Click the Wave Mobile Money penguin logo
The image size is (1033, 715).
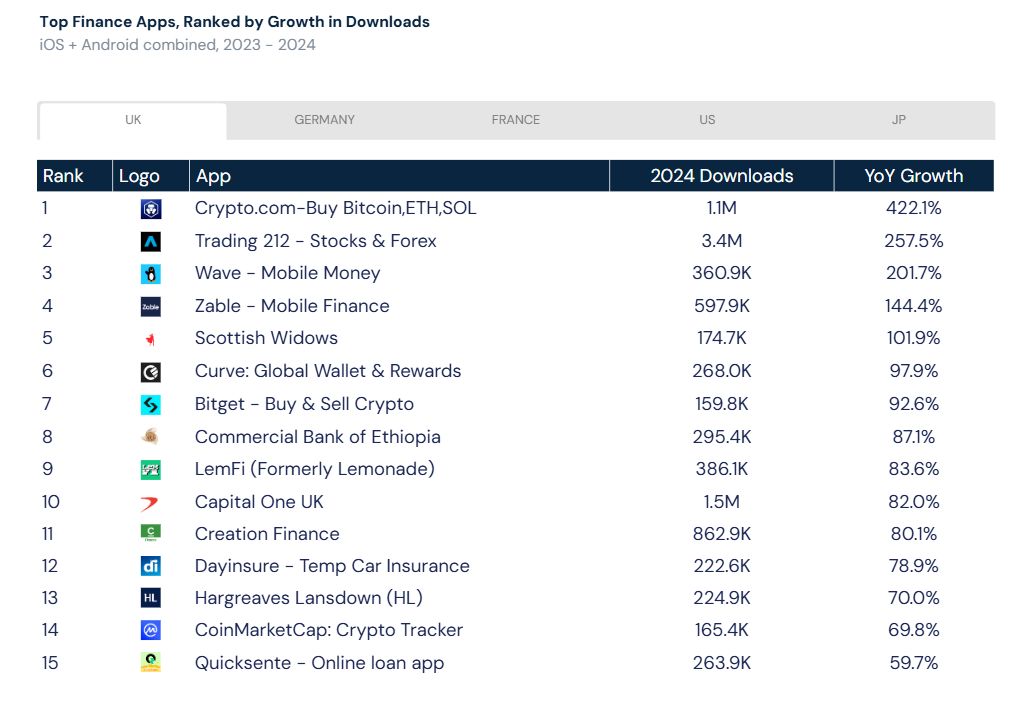point(151,274)
